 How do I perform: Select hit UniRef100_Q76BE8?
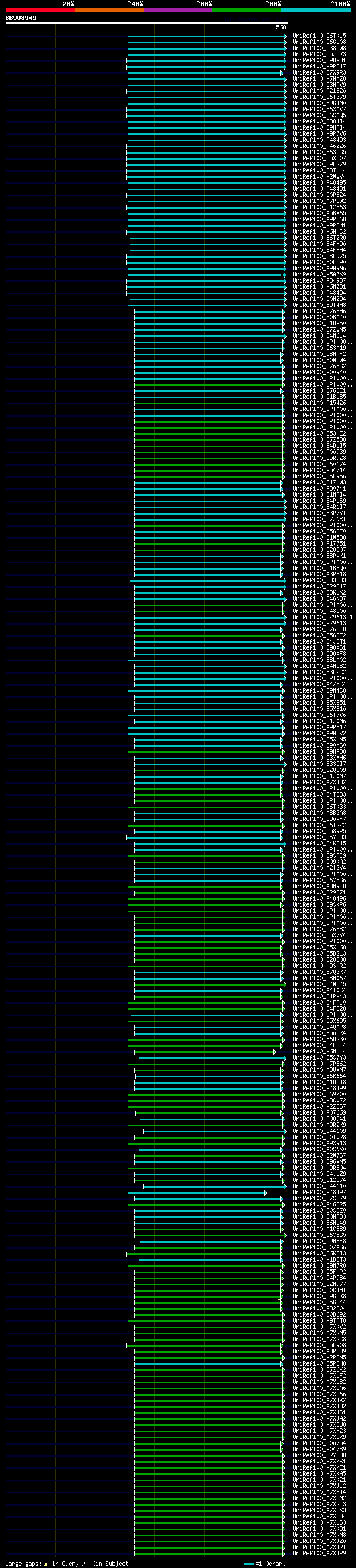pos(319,630)
